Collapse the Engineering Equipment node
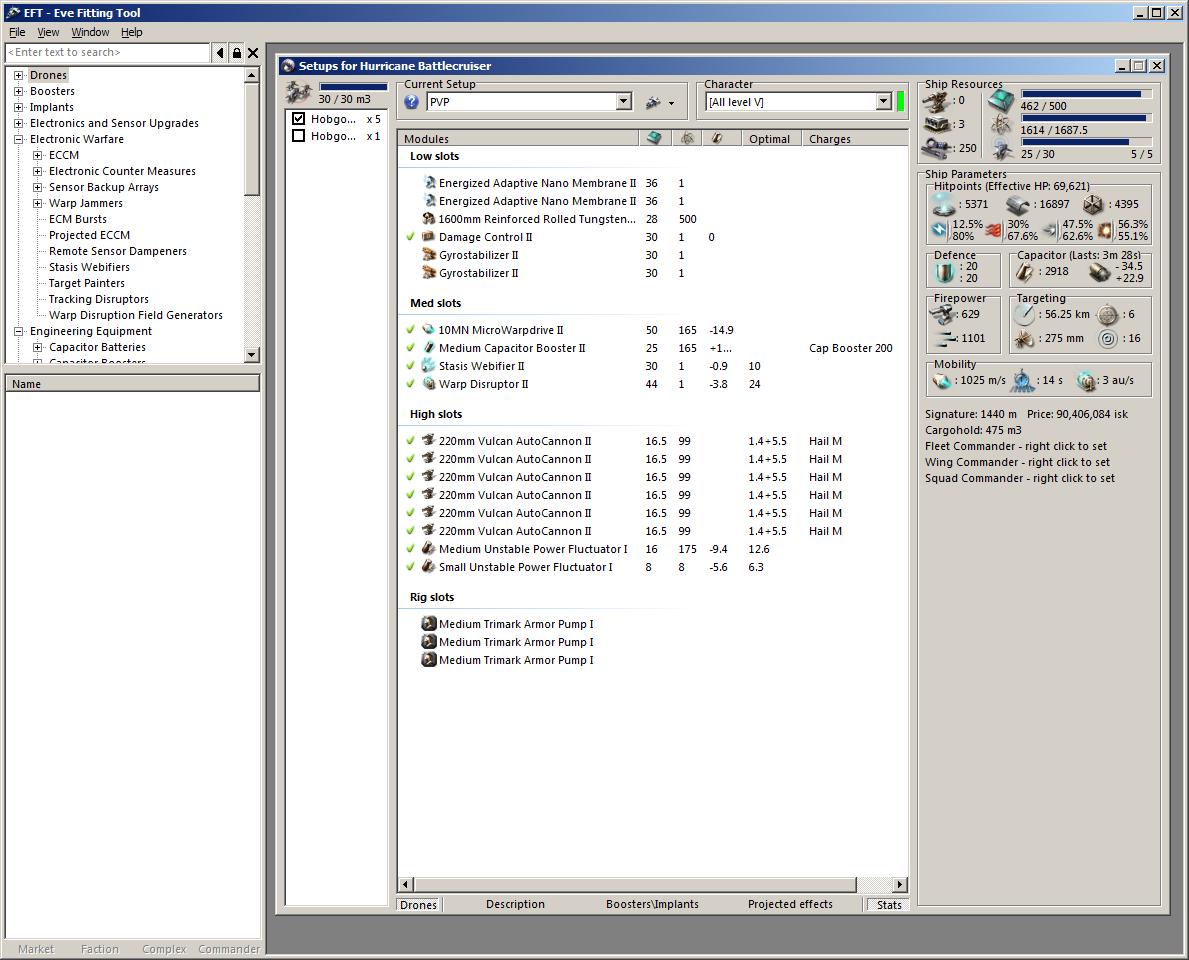 coord(18,331)
